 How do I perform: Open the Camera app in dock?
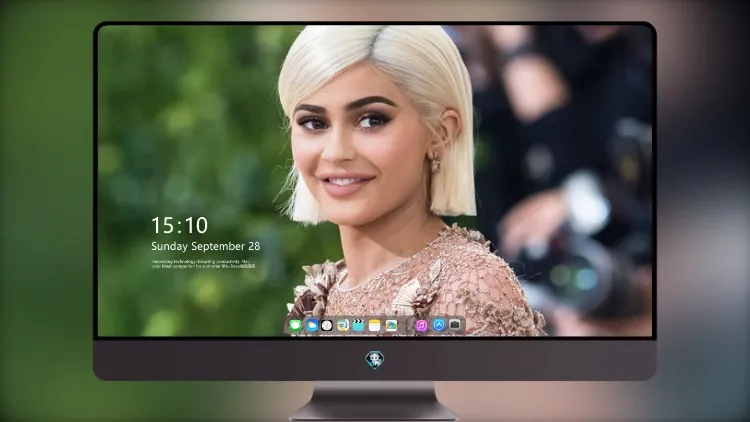click(455, 325)
